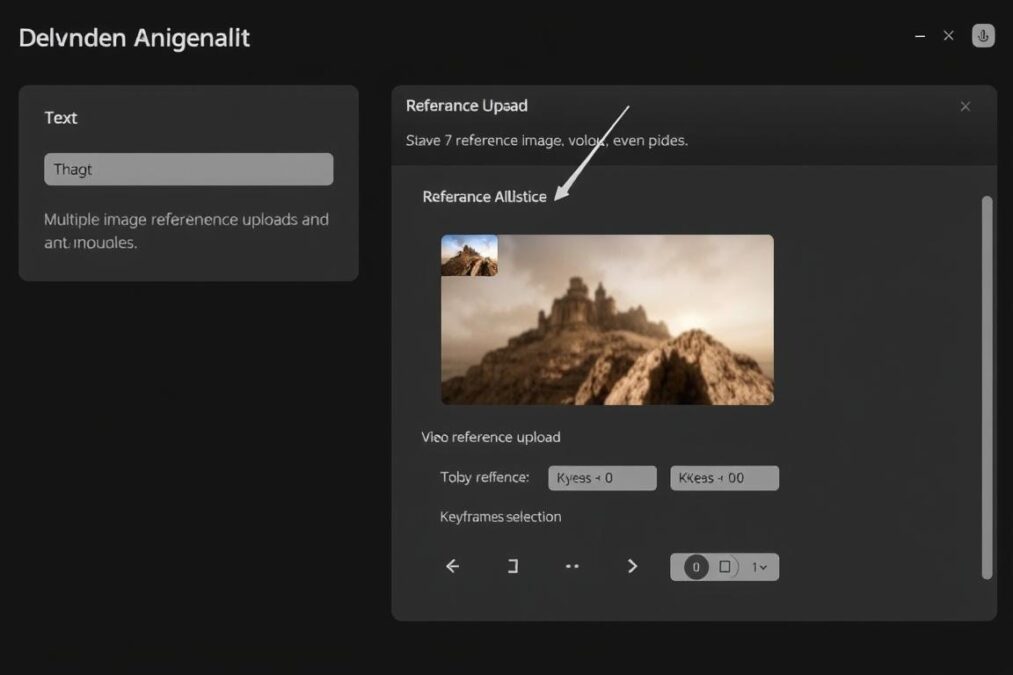
Task: Close the main application window
Action: [x=949, y=36]
